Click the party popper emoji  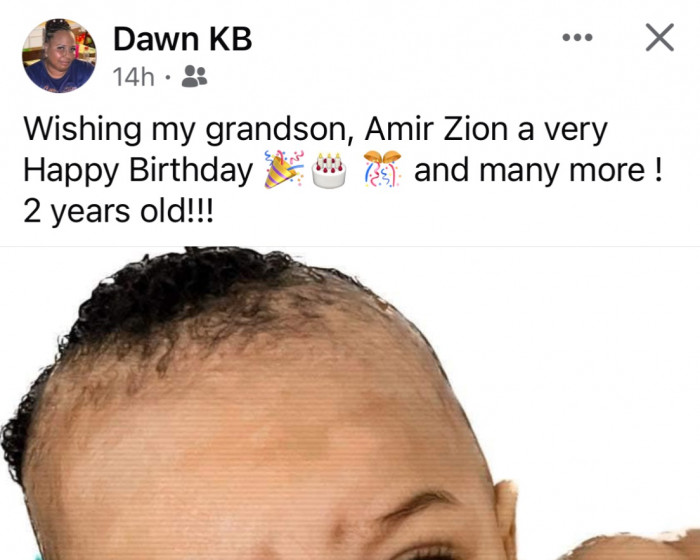pos(283,169)
